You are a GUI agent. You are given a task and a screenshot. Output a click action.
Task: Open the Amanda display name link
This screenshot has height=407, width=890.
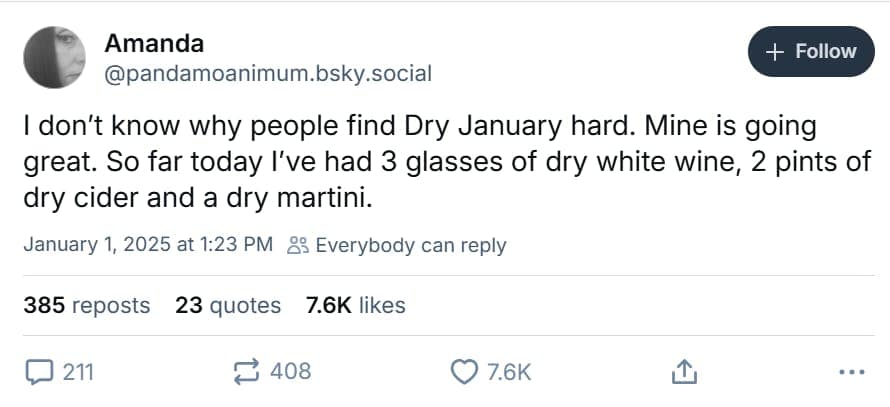click(x=154, y=43)
